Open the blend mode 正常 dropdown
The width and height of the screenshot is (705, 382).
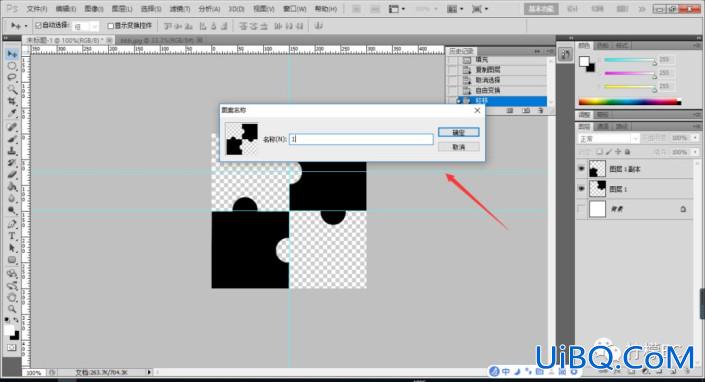coord(608,138)
